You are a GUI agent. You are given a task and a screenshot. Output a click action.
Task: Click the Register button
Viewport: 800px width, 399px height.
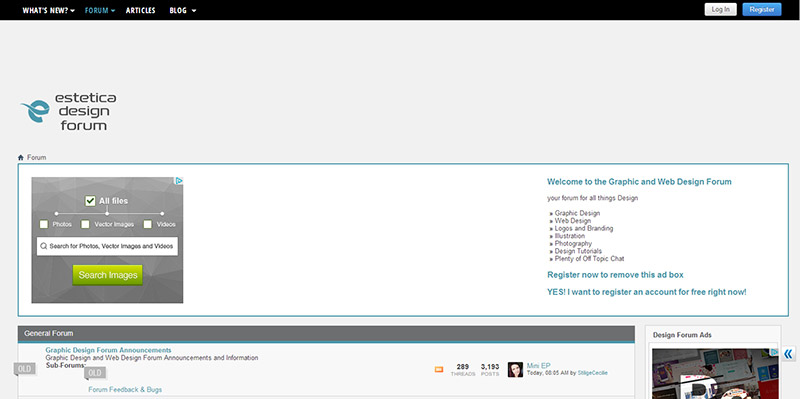click(x=762, y=9)
